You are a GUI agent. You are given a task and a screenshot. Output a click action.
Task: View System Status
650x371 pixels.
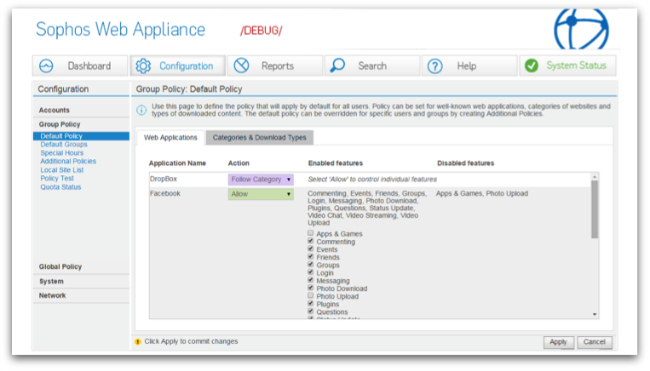click(568, 65)
